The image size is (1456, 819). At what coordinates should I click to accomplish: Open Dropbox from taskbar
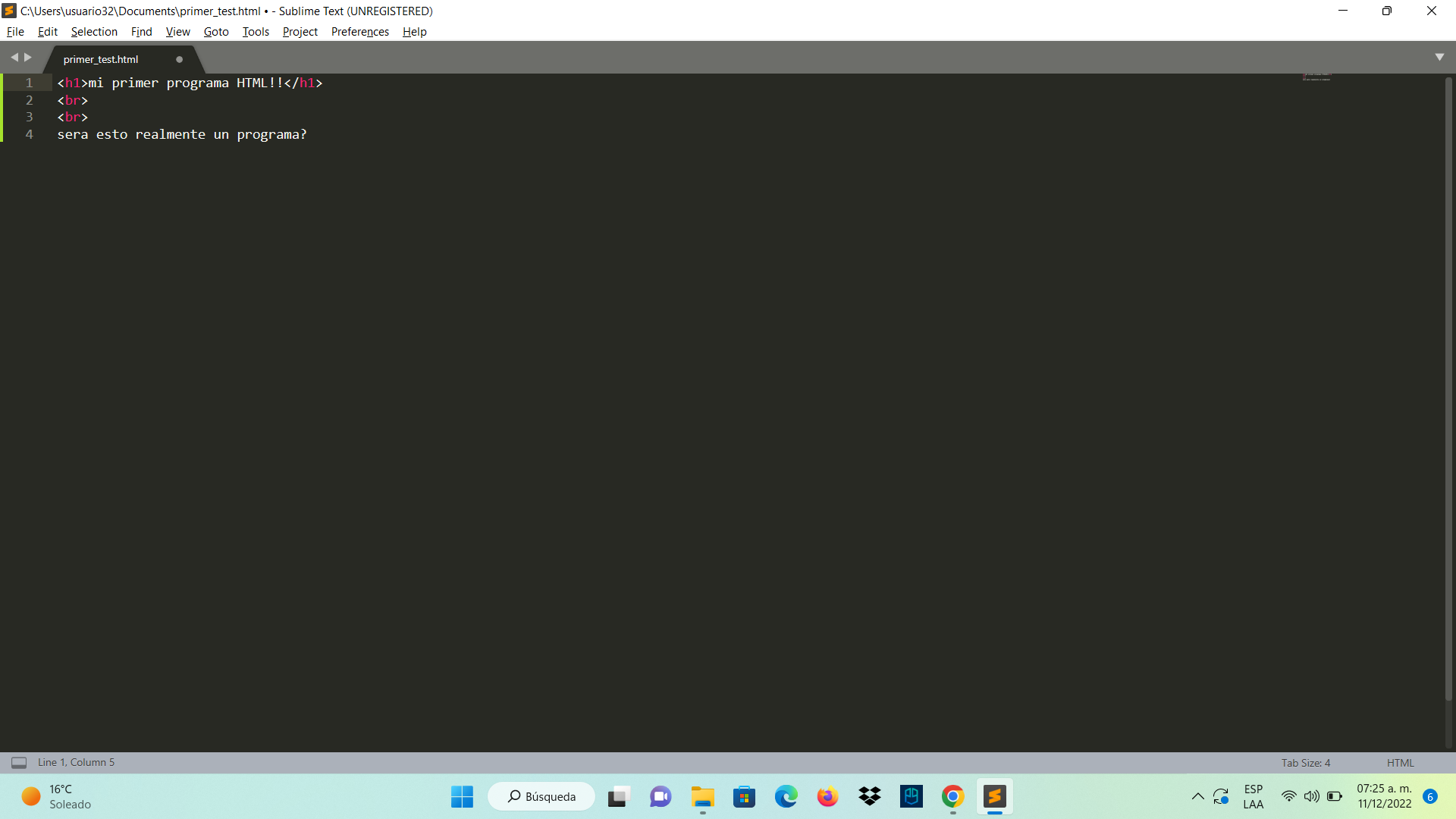click(870, 796)
